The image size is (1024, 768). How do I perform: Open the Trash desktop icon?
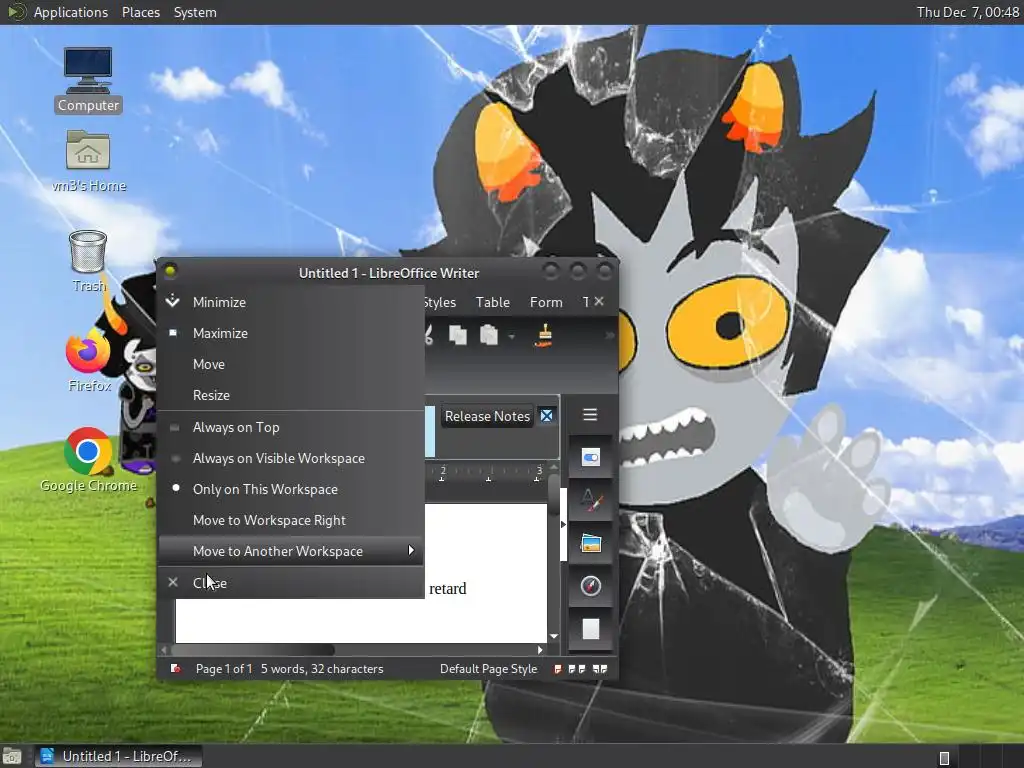(x=88, y=261)
